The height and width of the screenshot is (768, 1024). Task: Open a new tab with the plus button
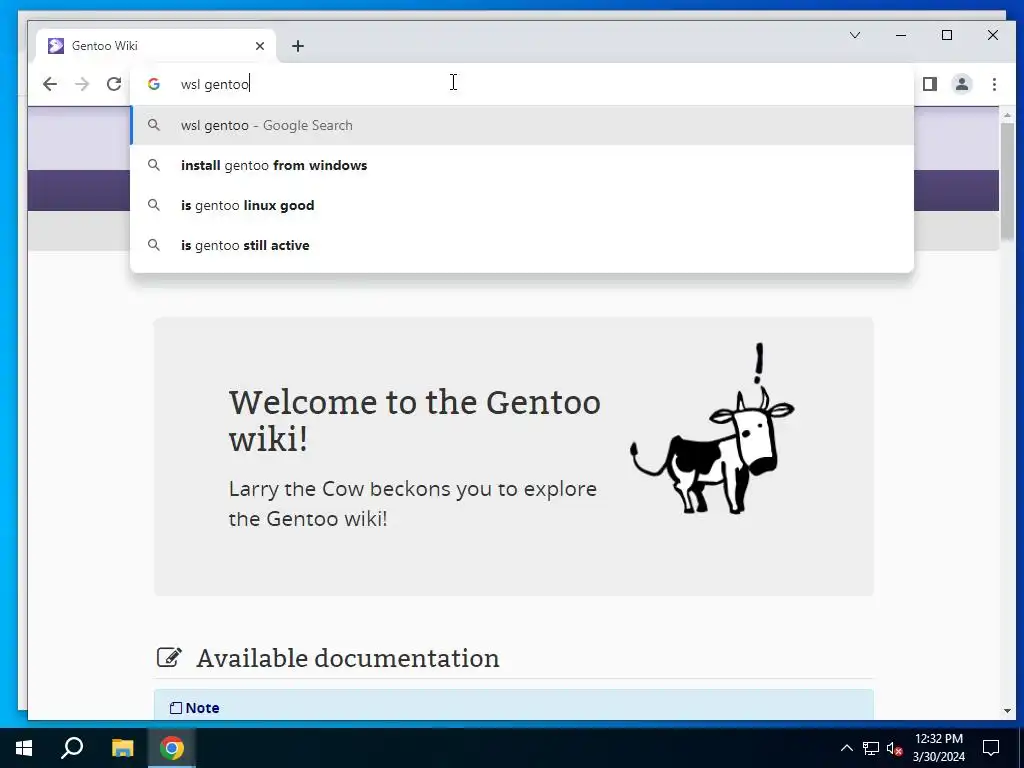[298, 46]
